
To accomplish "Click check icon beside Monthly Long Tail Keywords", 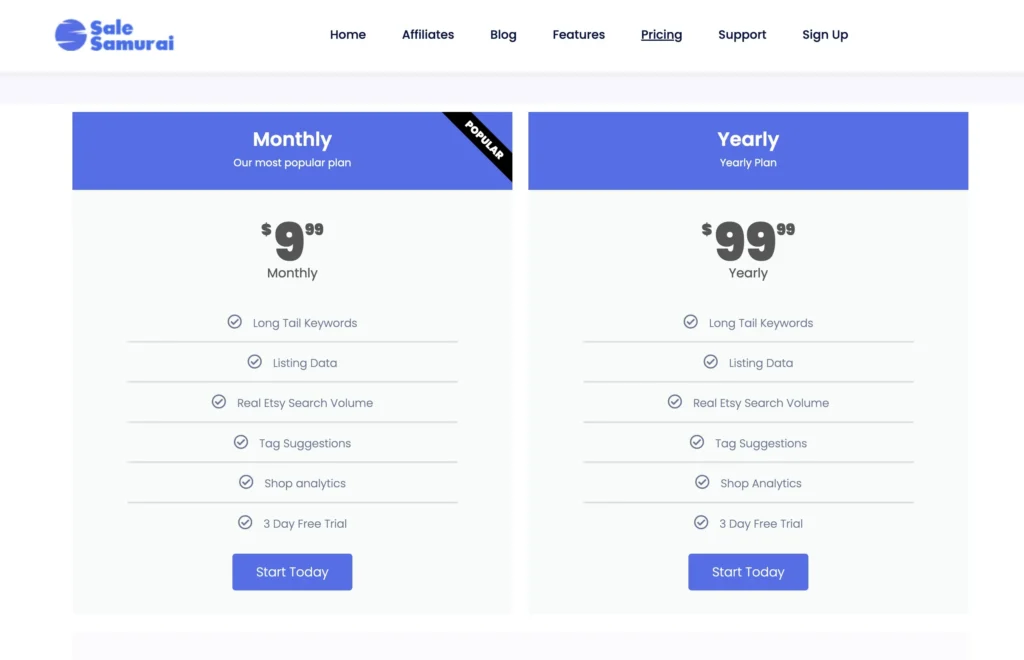I will click(x=234, y=322).
